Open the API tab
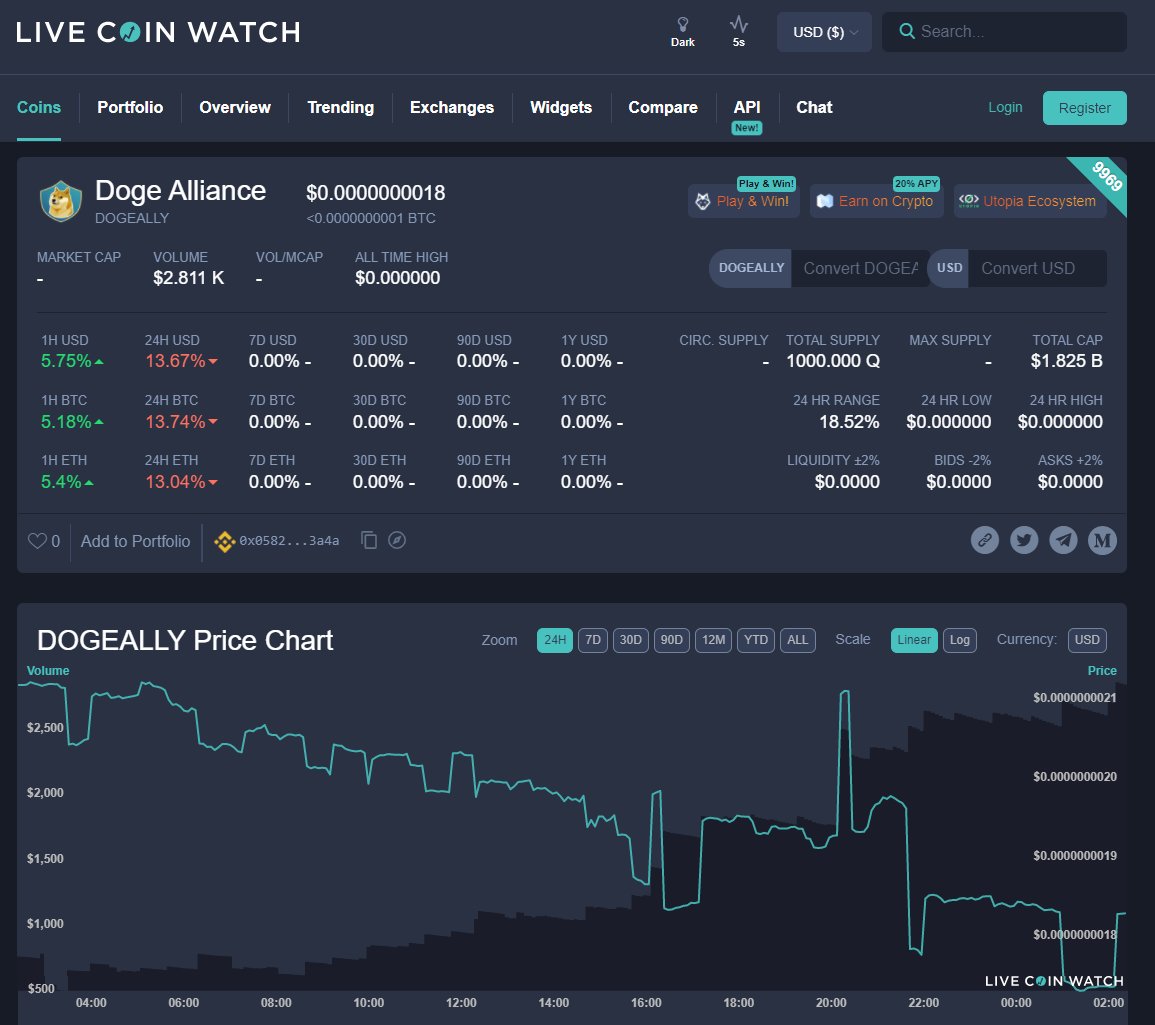 point(747,108)
